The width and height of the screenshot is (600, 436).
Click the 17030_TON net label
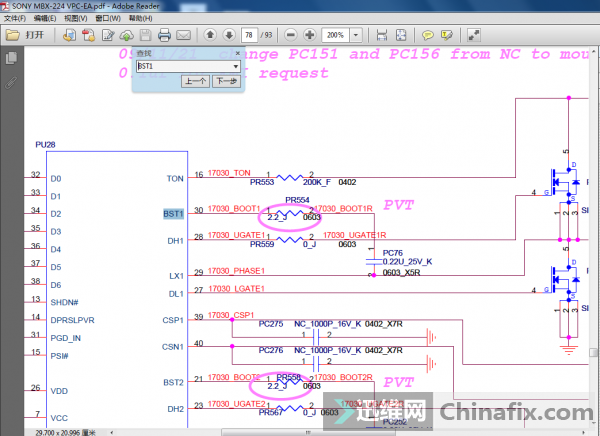(x=229, y=173)
